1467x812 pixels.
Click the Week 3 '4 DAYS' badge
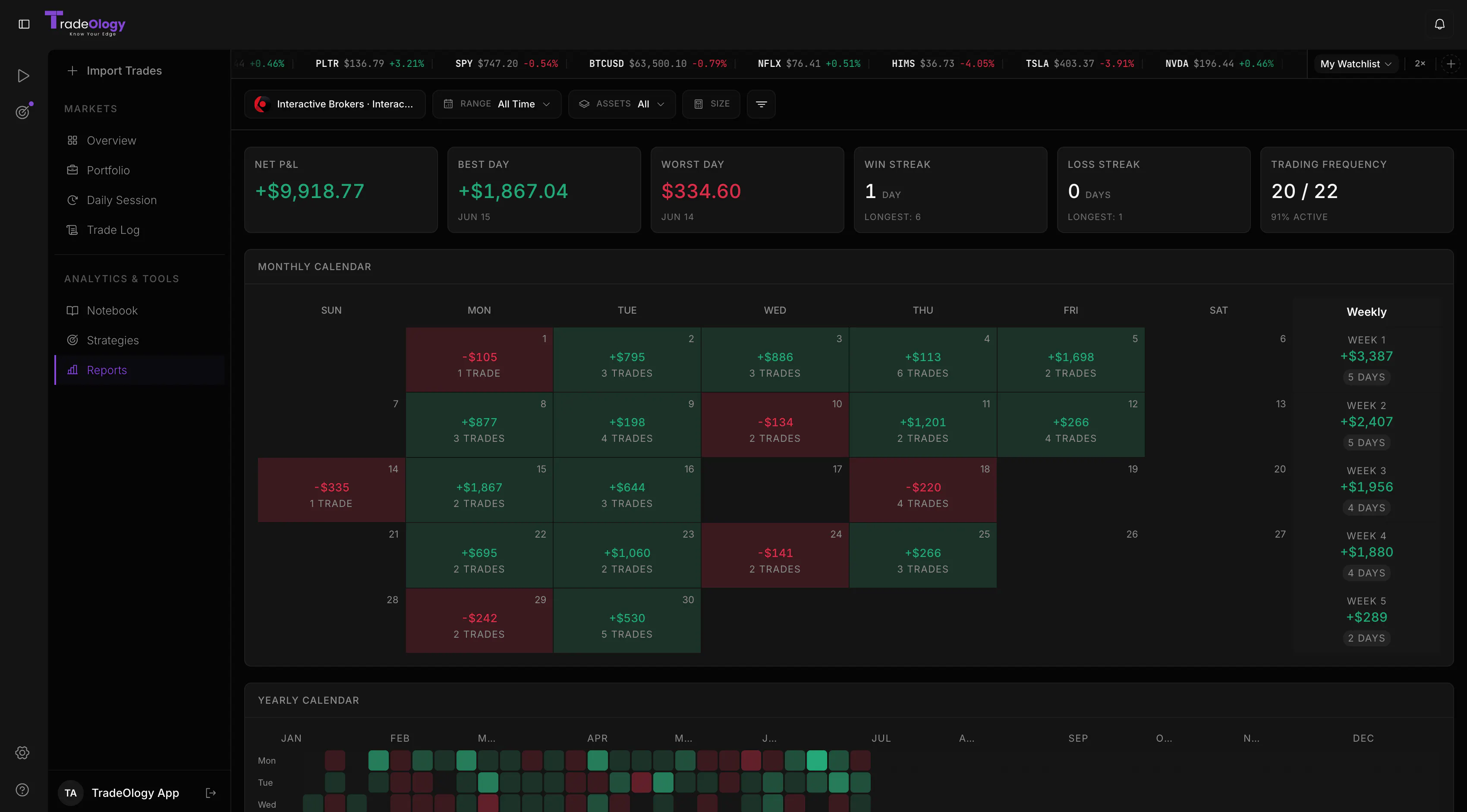1366,507
